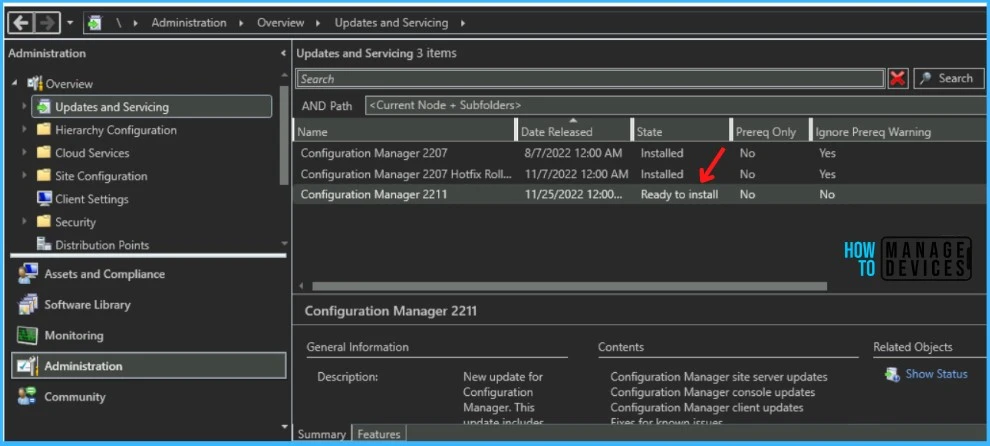Click the Assets and Compliance workspace icon
Viewport: 990px width, 446px height.
[x=27, y=274]
